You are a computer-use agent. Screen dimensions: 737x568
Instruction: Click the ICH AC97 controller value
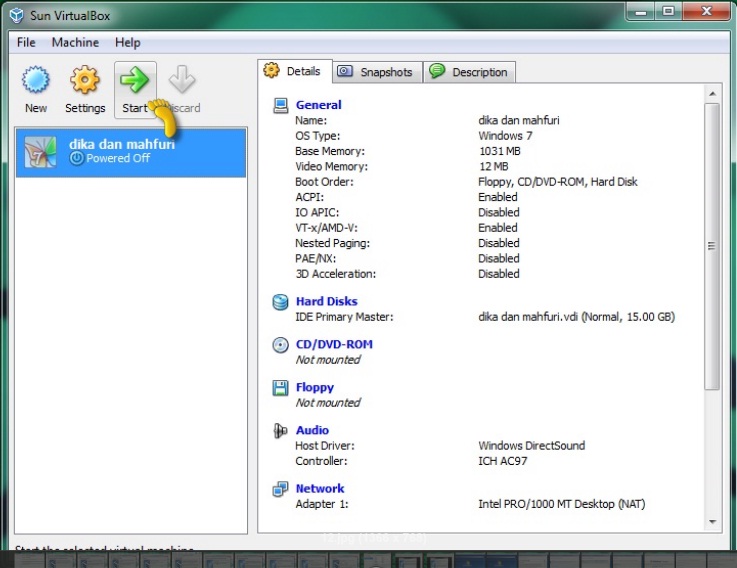503,461
